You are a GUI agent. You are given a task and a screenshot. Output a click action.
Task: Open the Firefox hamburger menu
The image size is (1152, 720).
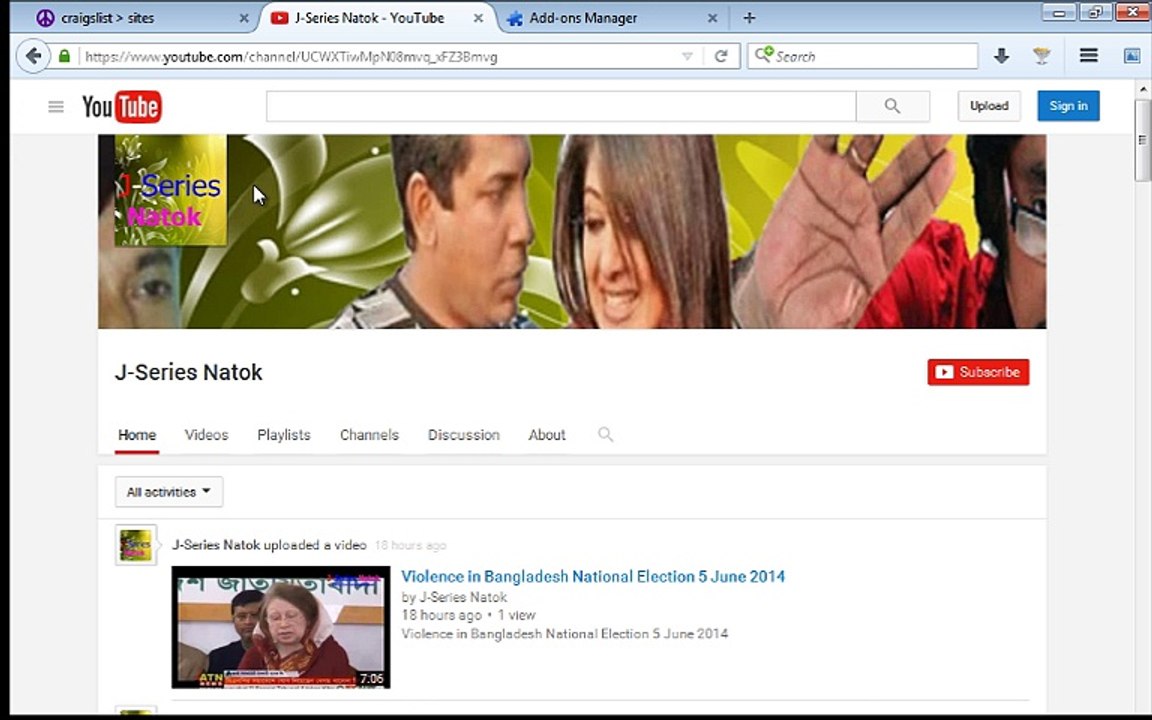[1089, 56]
